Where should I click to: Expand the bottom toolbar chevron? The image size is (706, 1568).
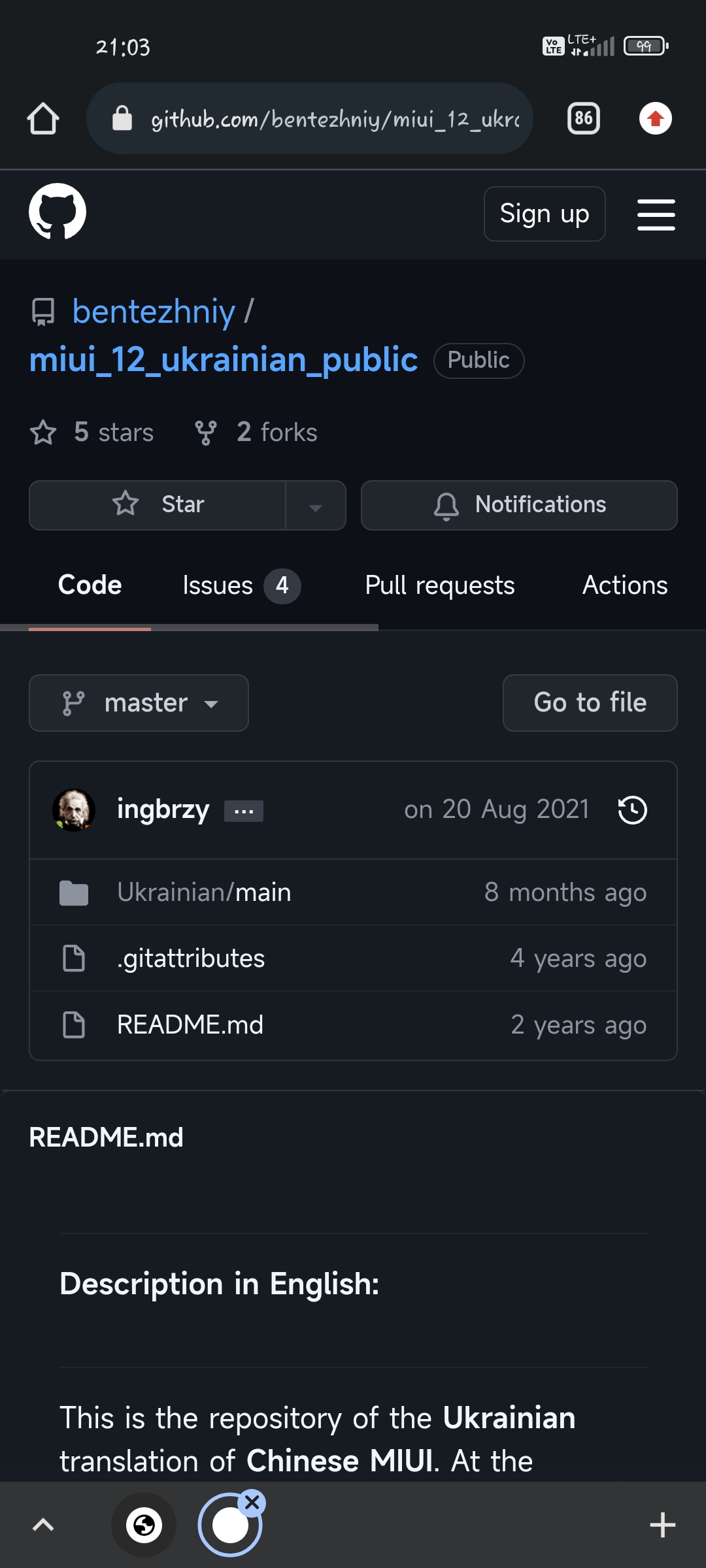43,1525
